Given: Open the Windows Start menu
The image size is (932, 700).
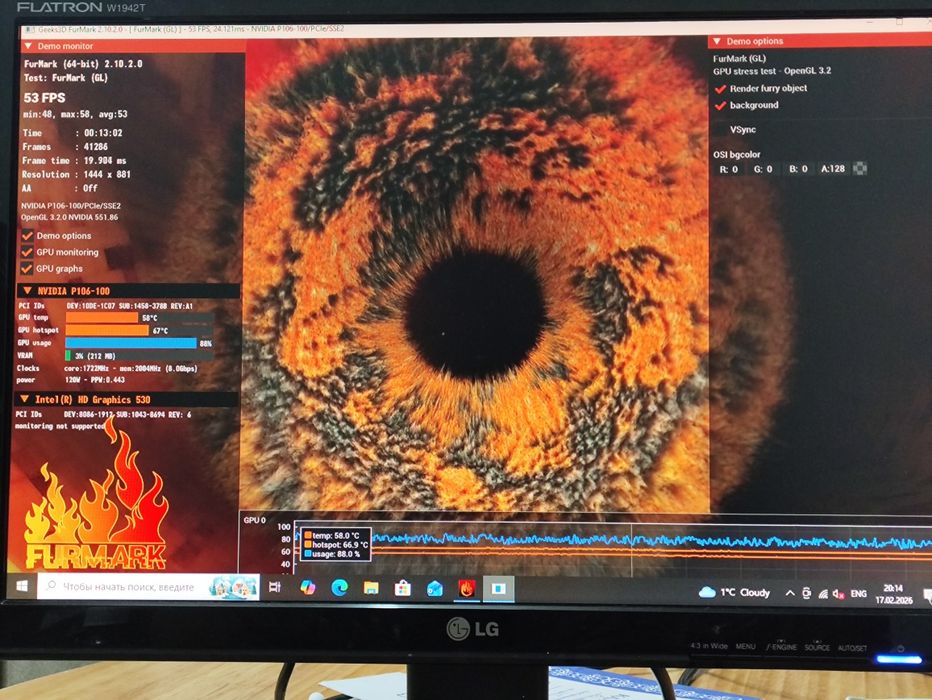Looking at the screenshot, I should 22,586.
